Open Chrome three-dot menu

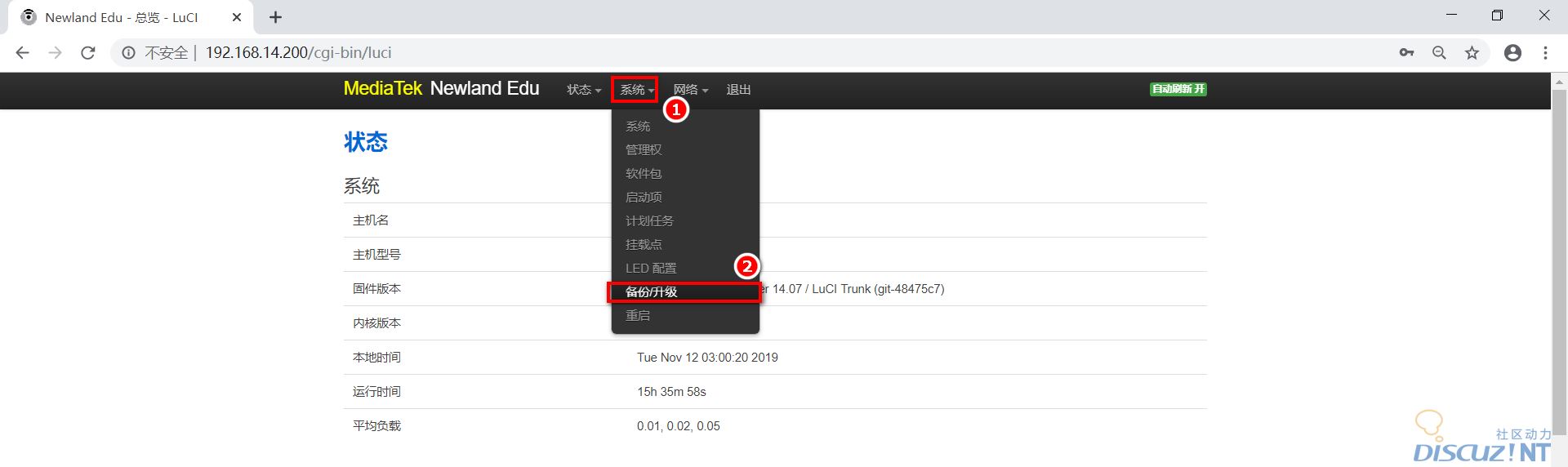(1545, 53)
